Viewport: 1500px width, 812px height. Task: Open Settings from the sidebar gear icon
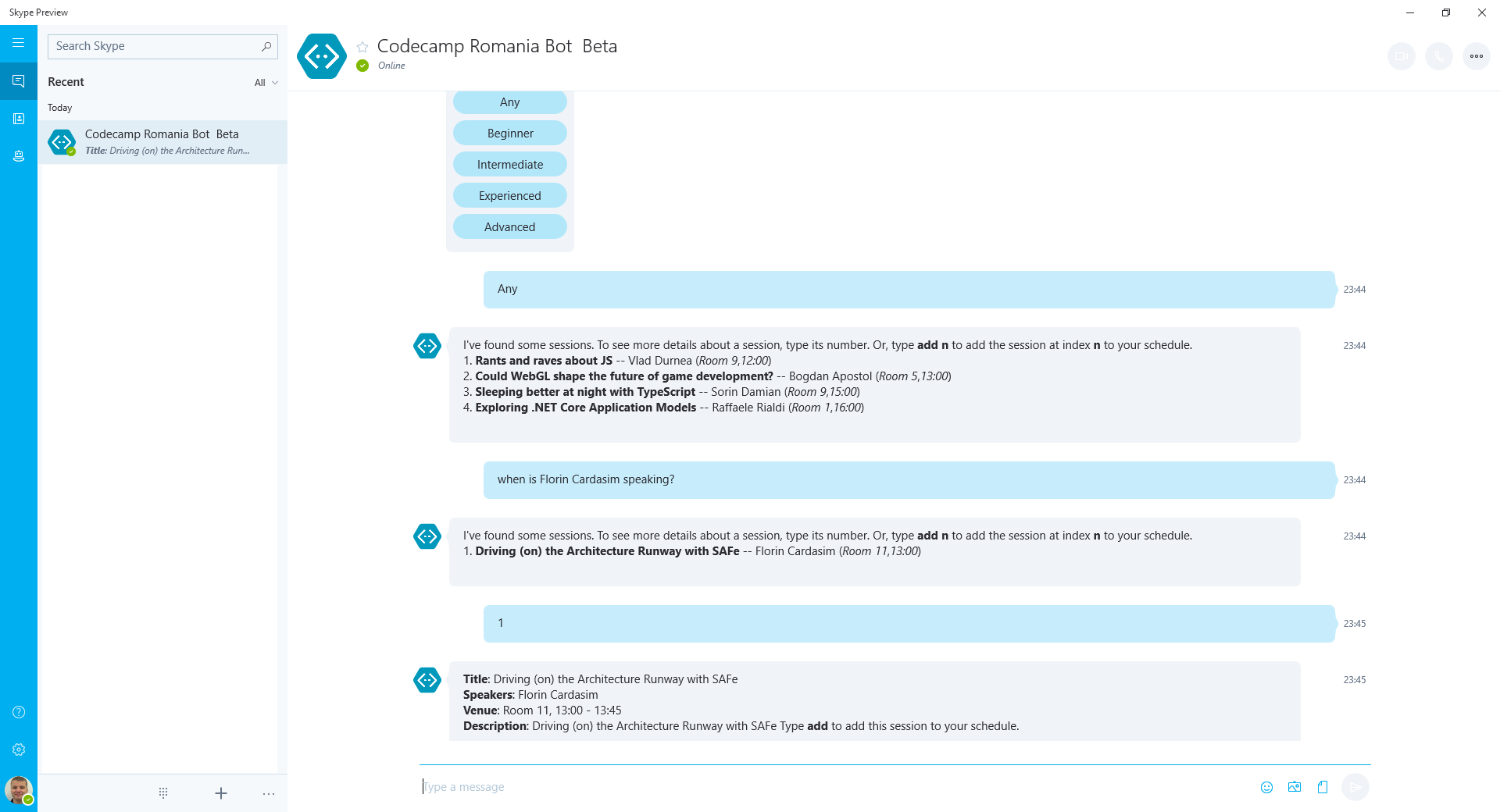coord(19,750)
